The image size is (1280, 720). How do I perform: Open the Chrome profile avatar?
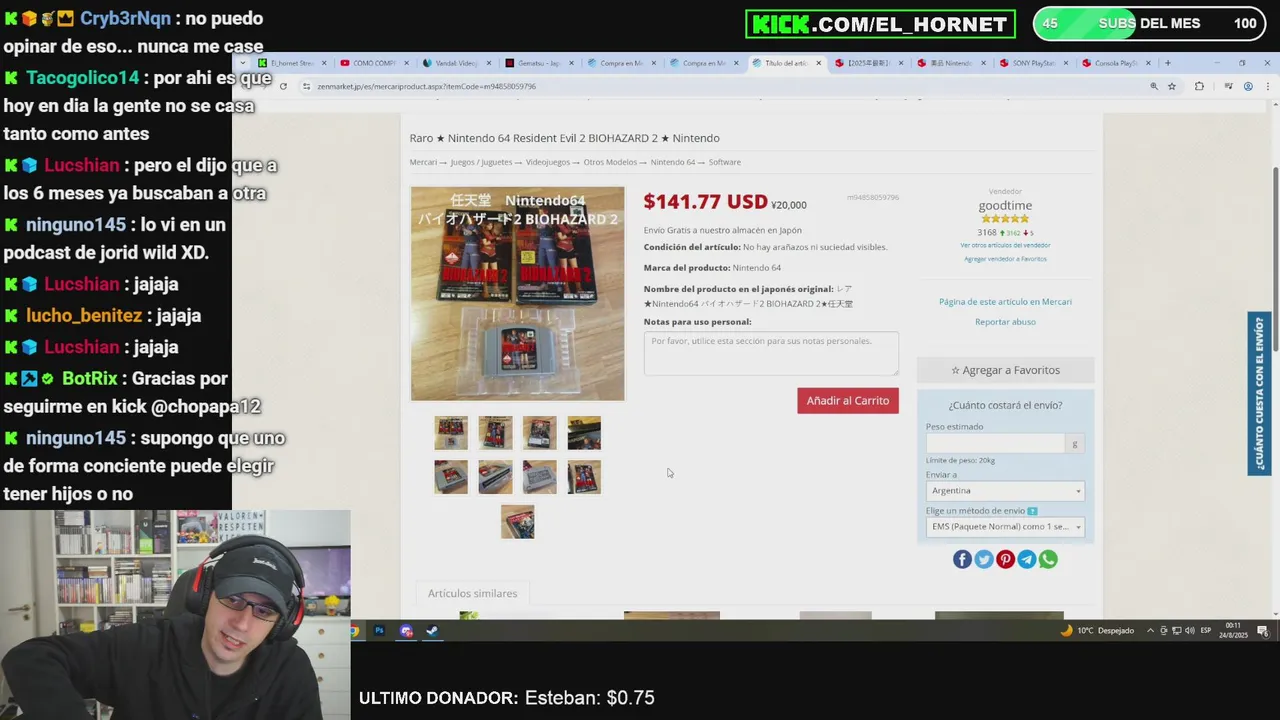1249,87
